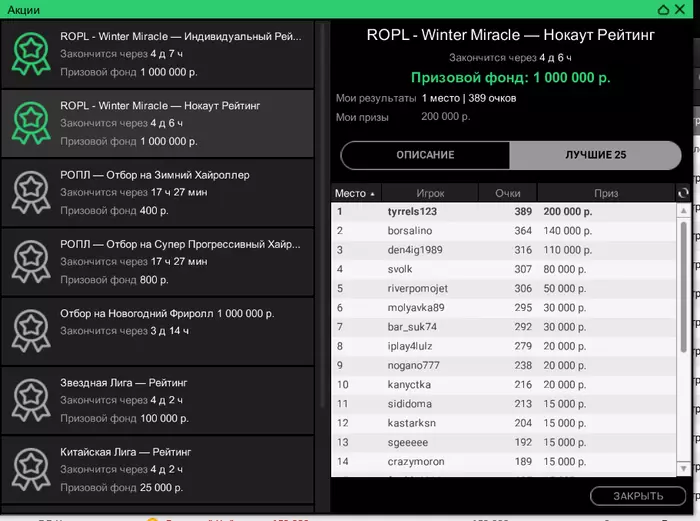Image resolution: width=700 pixels, height=521 pixels.
Task: Click the leaderboard vertical scrollbar thumb
Action: pos(683,287)
